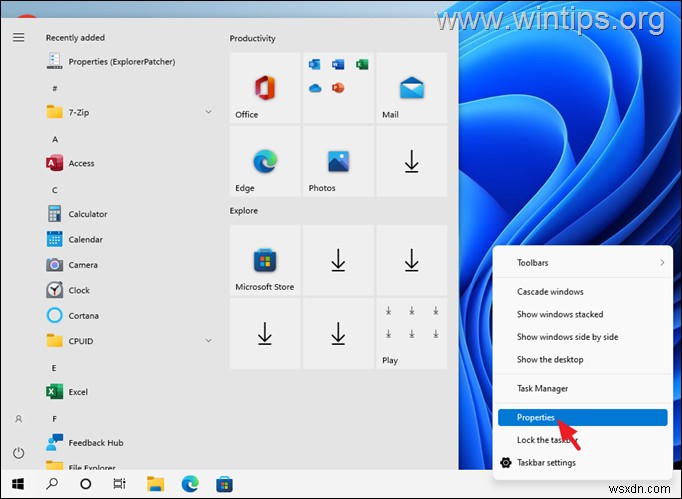
Task: Open Task View on taskbar
Action: [119, 484]
